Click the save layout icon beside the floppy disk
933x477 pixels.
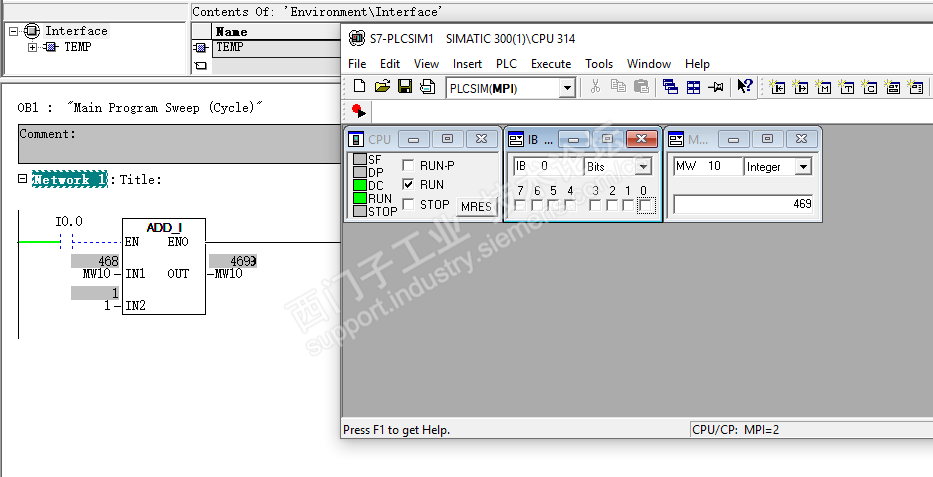point(427,87)
